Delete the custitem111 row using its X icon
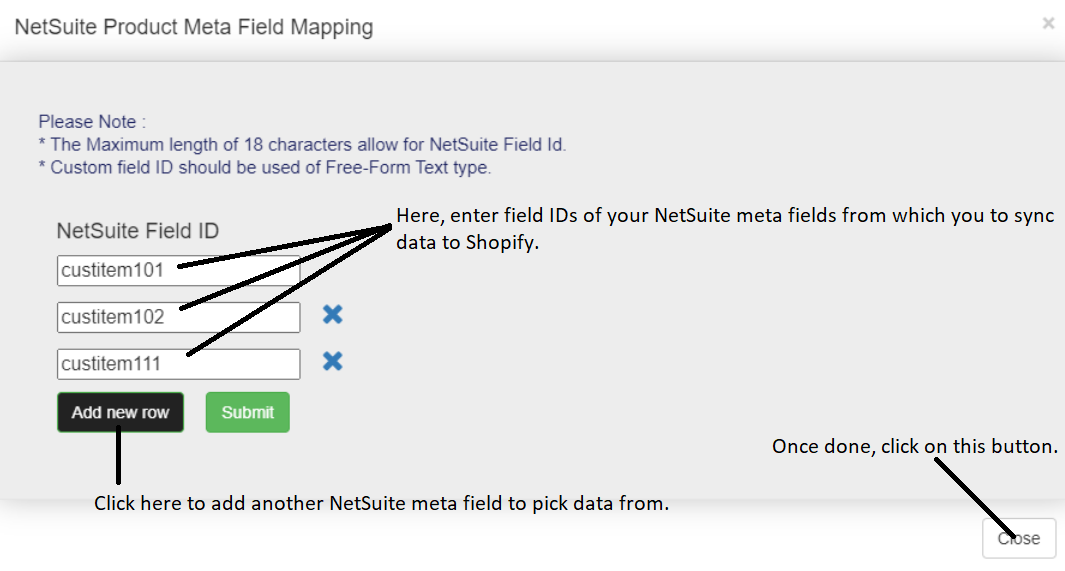 tap(333, 361)
